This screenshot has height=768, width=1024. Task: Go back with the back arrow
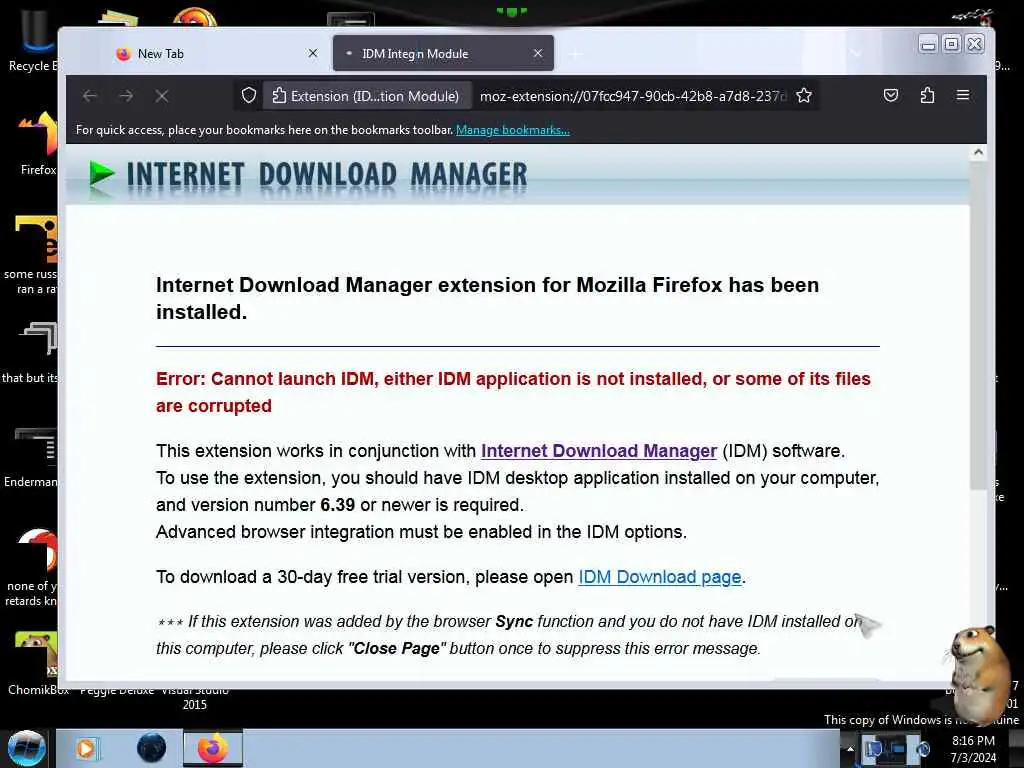tap(90, 96)
